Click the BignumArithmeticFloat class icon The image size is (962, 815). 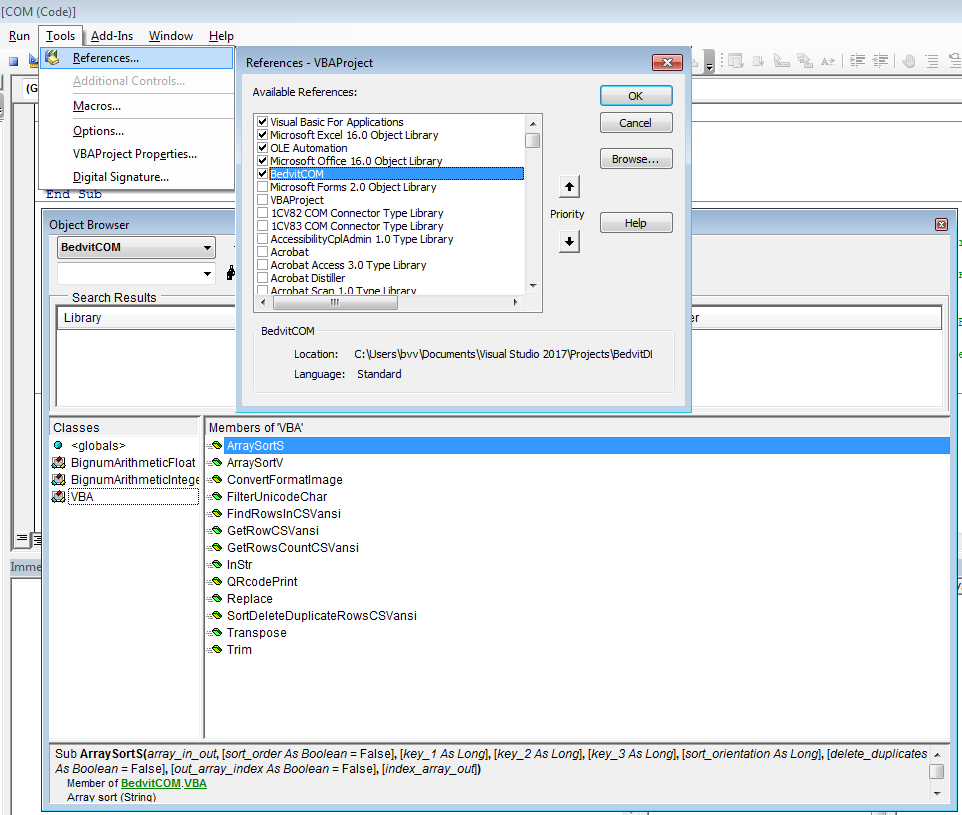coord(59,463)
